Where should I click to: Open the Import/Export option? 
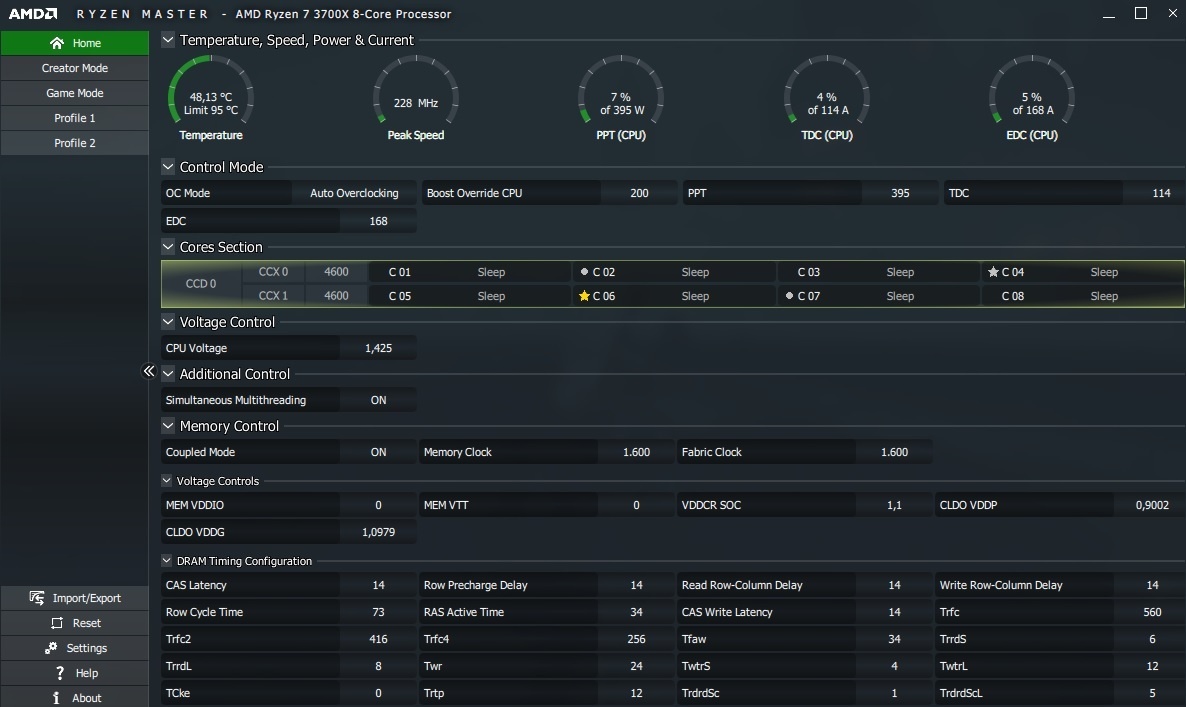(75, 598)
